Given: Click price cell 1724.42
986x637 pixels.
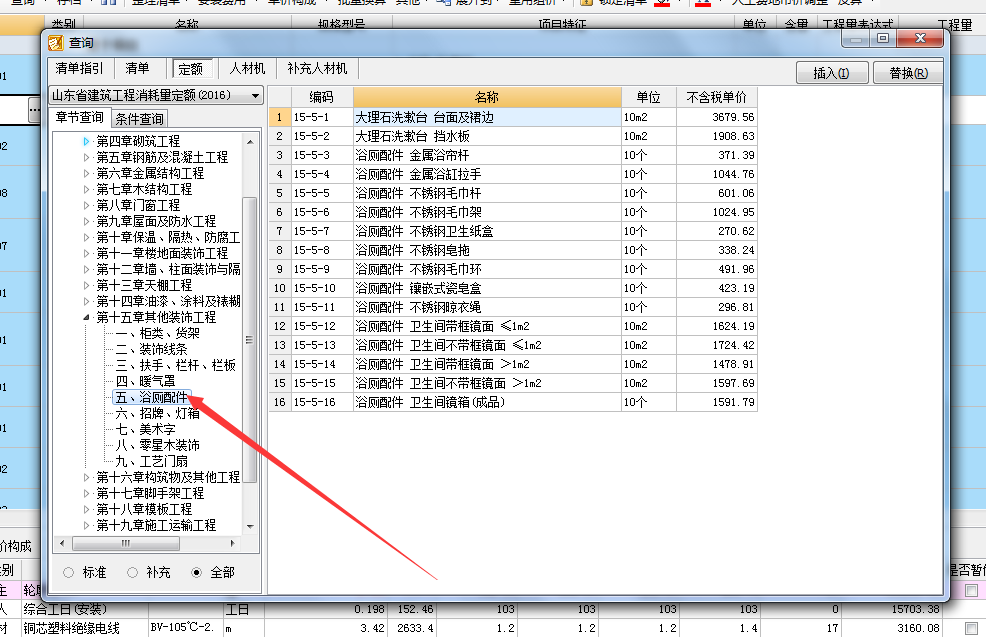Looking at the screenshot, I should click(717, 345).
